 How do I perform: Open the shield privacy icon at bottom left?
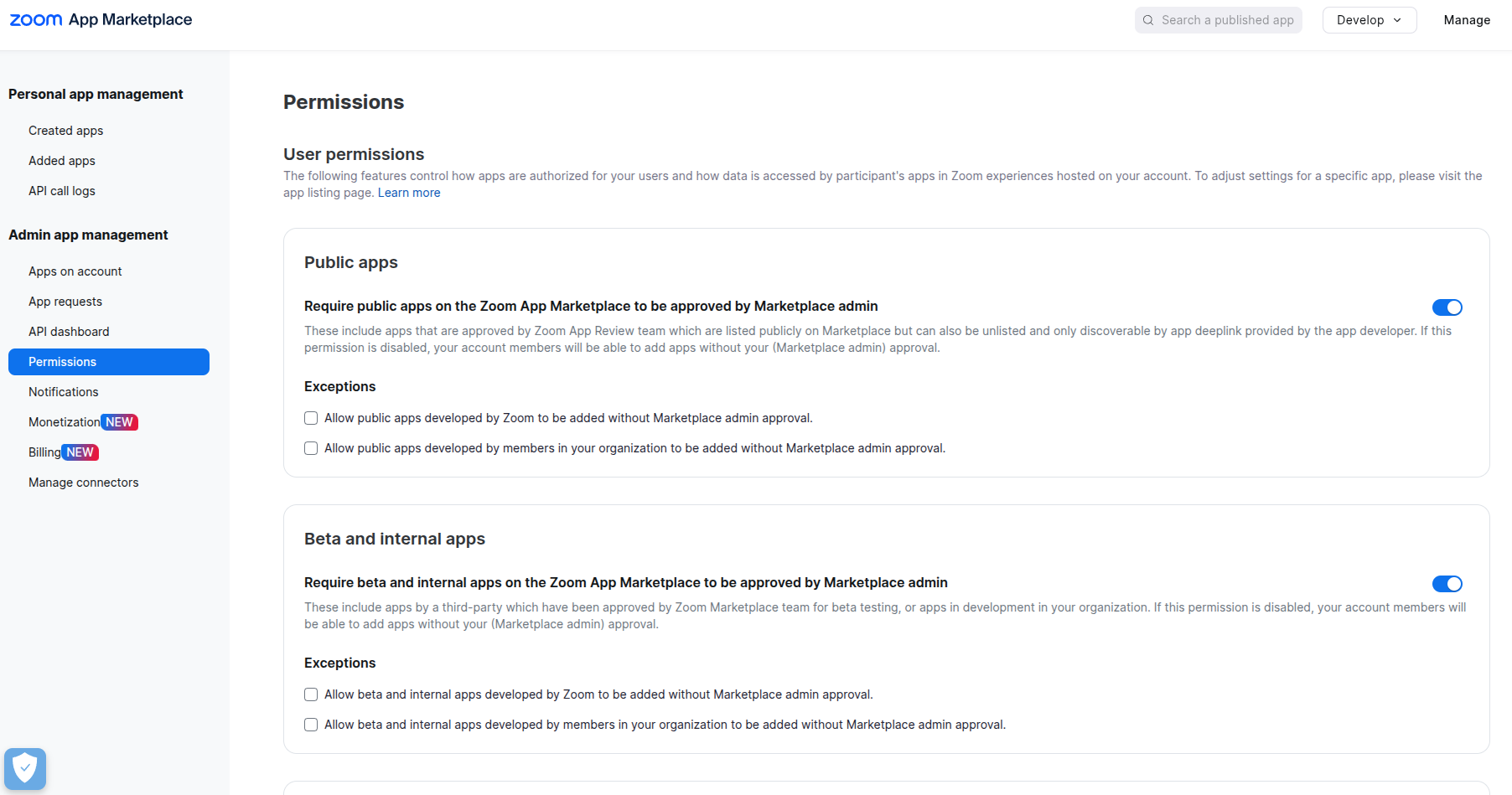(x=25, y=768)
